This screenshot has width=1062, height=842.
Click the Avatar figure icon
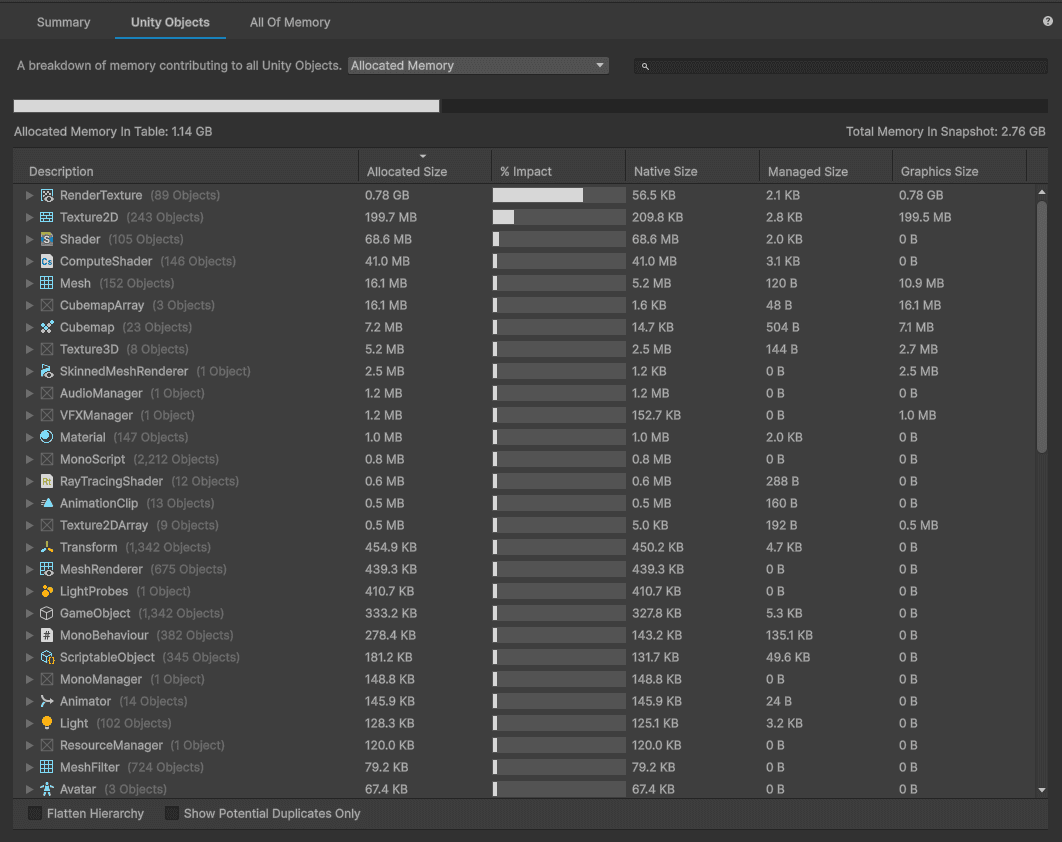point(47,789)
